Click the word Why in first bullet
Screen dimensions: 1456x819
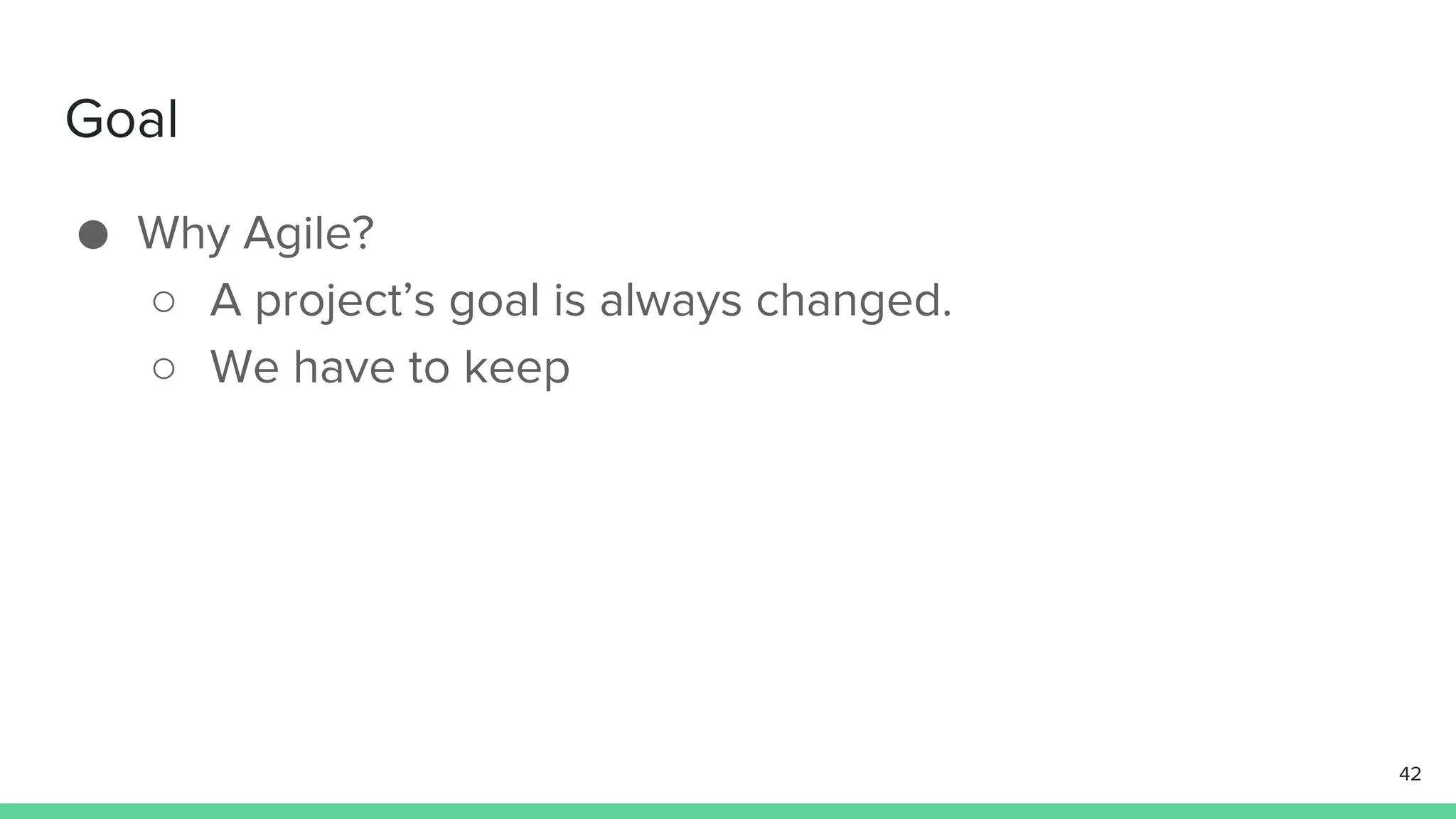point(183,234)
